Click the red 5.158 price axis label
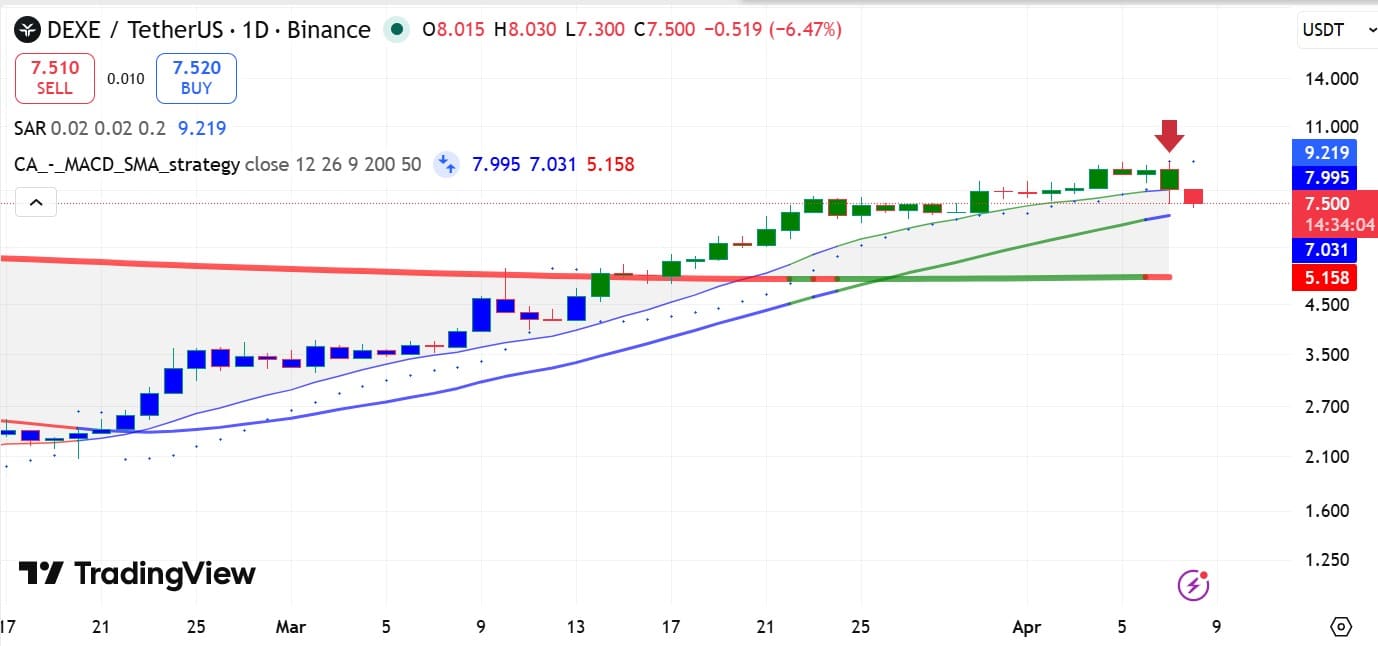The width and height of the screenshot is (1378, 646). pos(1326,278)
